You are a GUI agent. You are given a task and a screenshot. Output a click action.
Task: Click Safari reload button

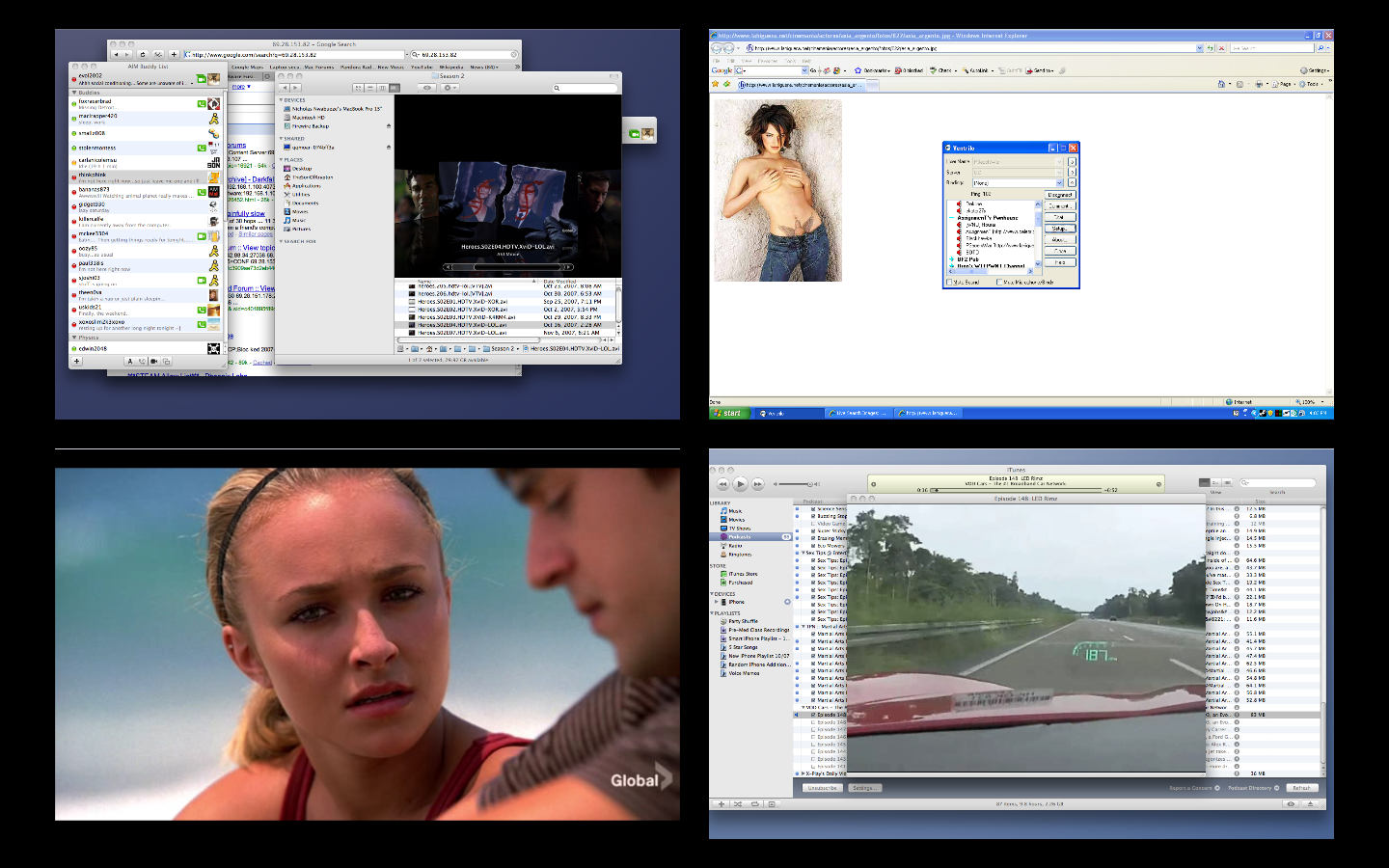tap(143, 55)
